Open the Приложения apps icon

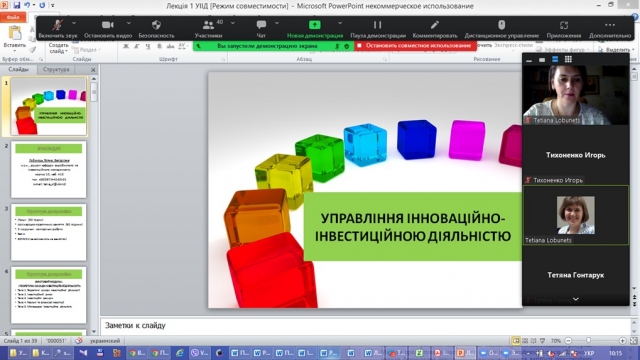point(564,25)
